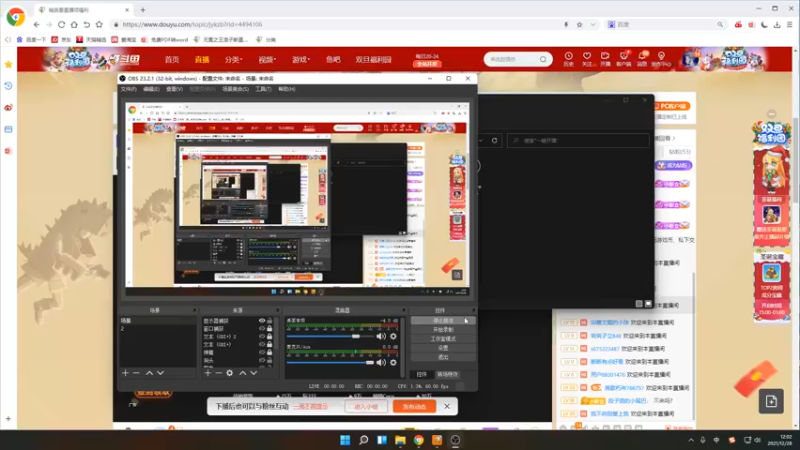Reload the browser page
The height and width of the screenshot is (450, 800).
(61, 24)
